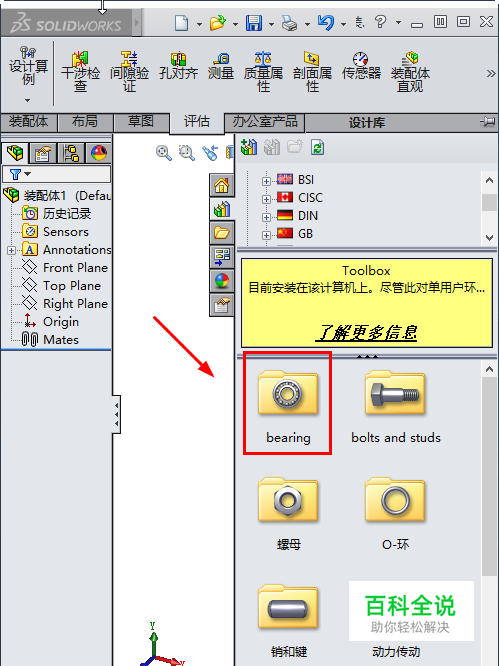The width and height of the screenshot is (499, 666).
Task: Expand the CISC standard node
Action: coord(266,199)
